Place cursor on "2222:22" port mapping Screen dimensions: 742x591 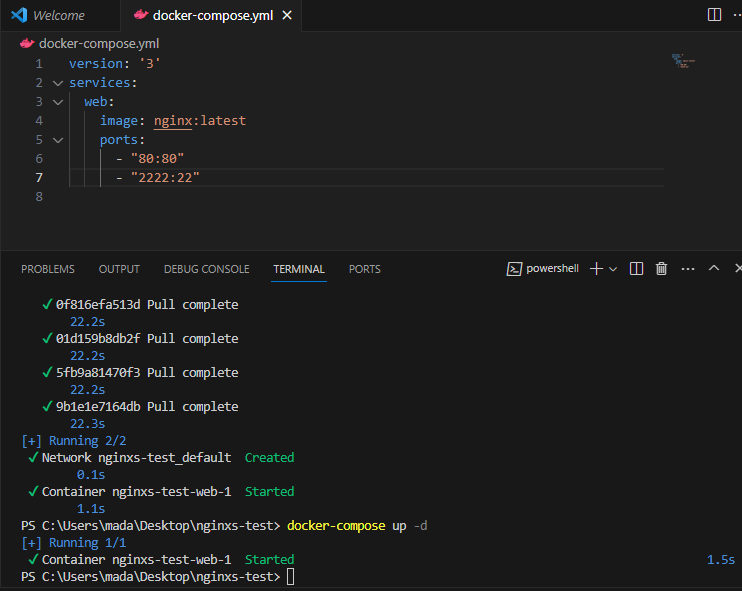pyautogui.click(x=165, y=177)
